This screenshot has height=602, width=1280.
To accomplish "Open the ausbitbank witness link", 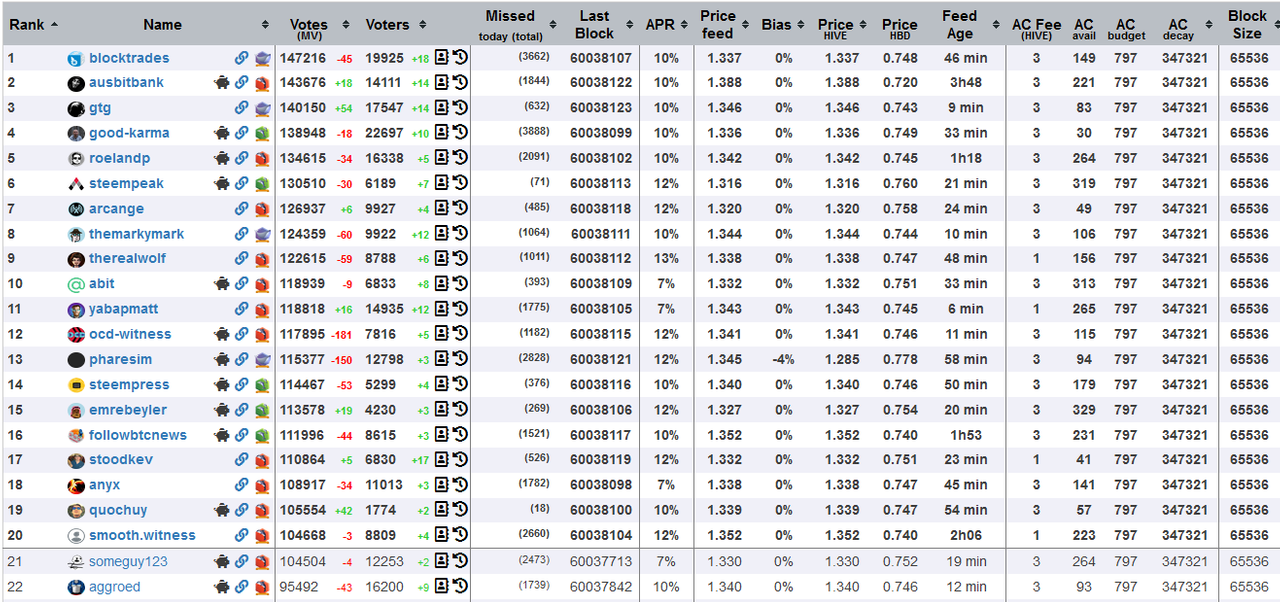I will coord(126,82).
